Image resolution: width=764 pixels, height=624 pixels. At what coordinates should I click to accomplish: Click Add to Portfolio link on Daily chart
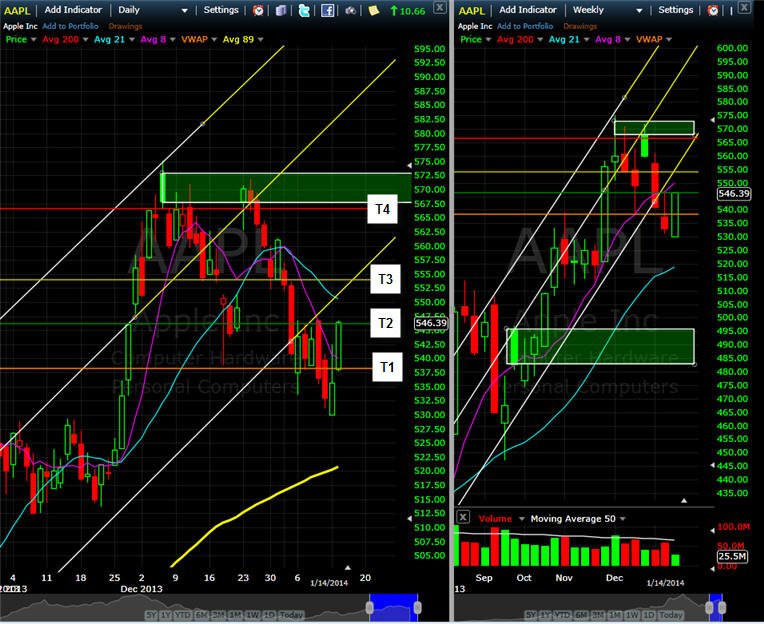70,26
